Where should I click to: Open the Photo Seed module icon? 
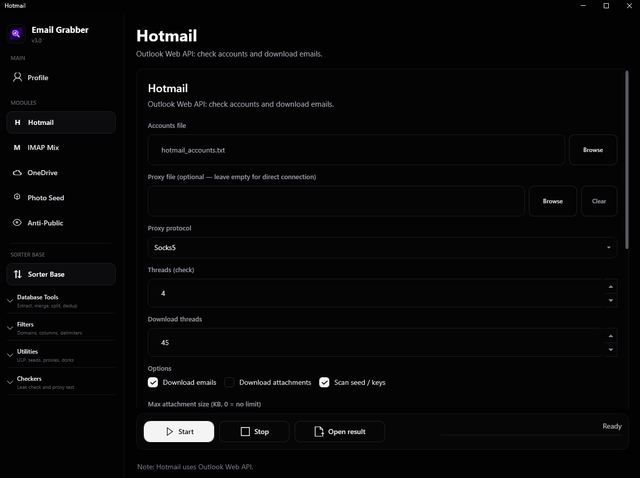click(17, 197)
